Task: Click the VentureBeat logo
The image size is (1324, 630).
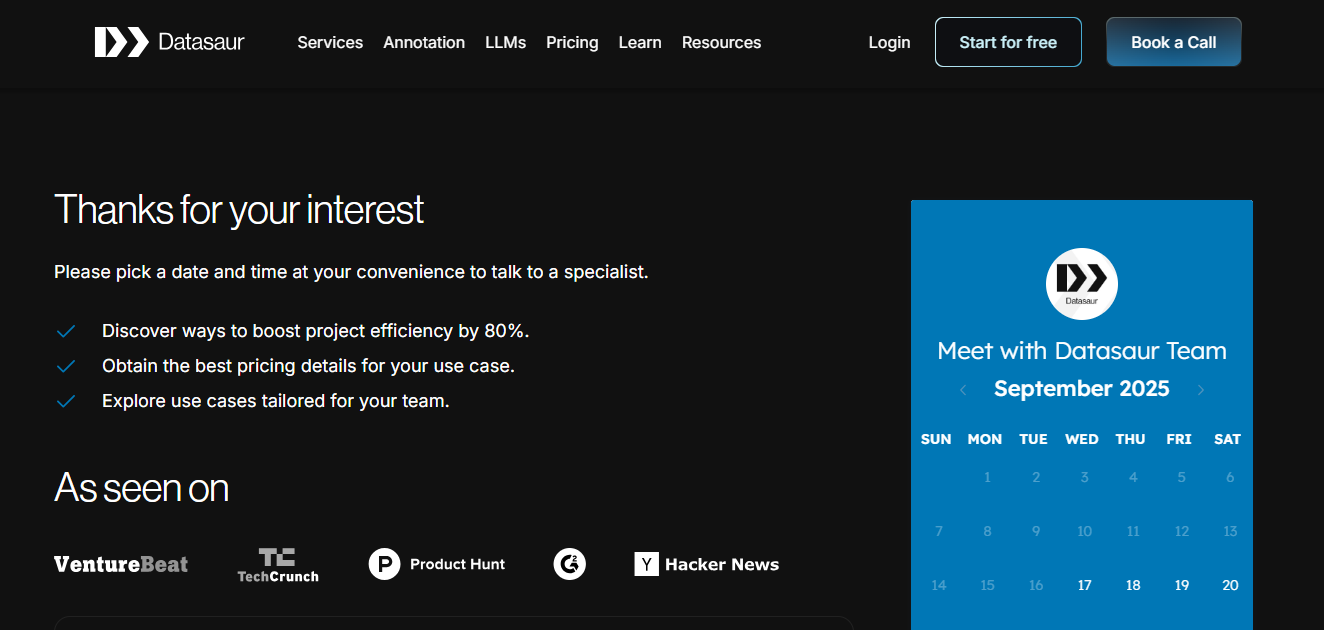Action: point(120,564)
